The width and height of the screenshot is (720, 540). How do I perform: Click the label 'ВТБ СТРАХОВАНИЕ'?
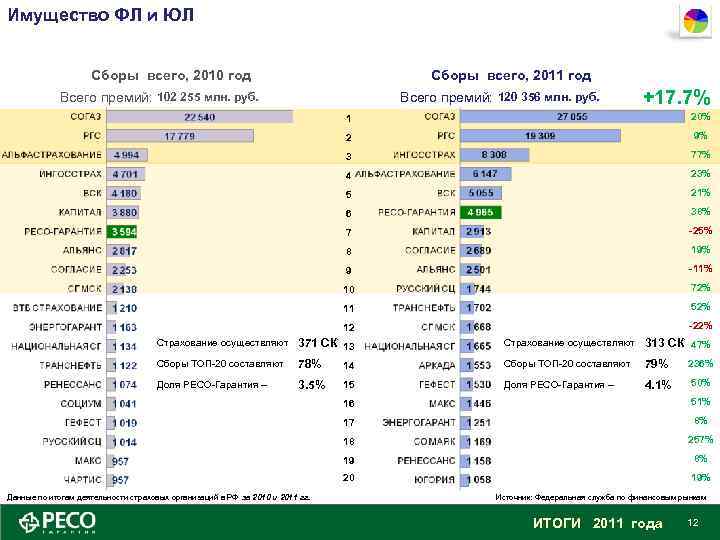pyautogui.click(x=57, y=308)
